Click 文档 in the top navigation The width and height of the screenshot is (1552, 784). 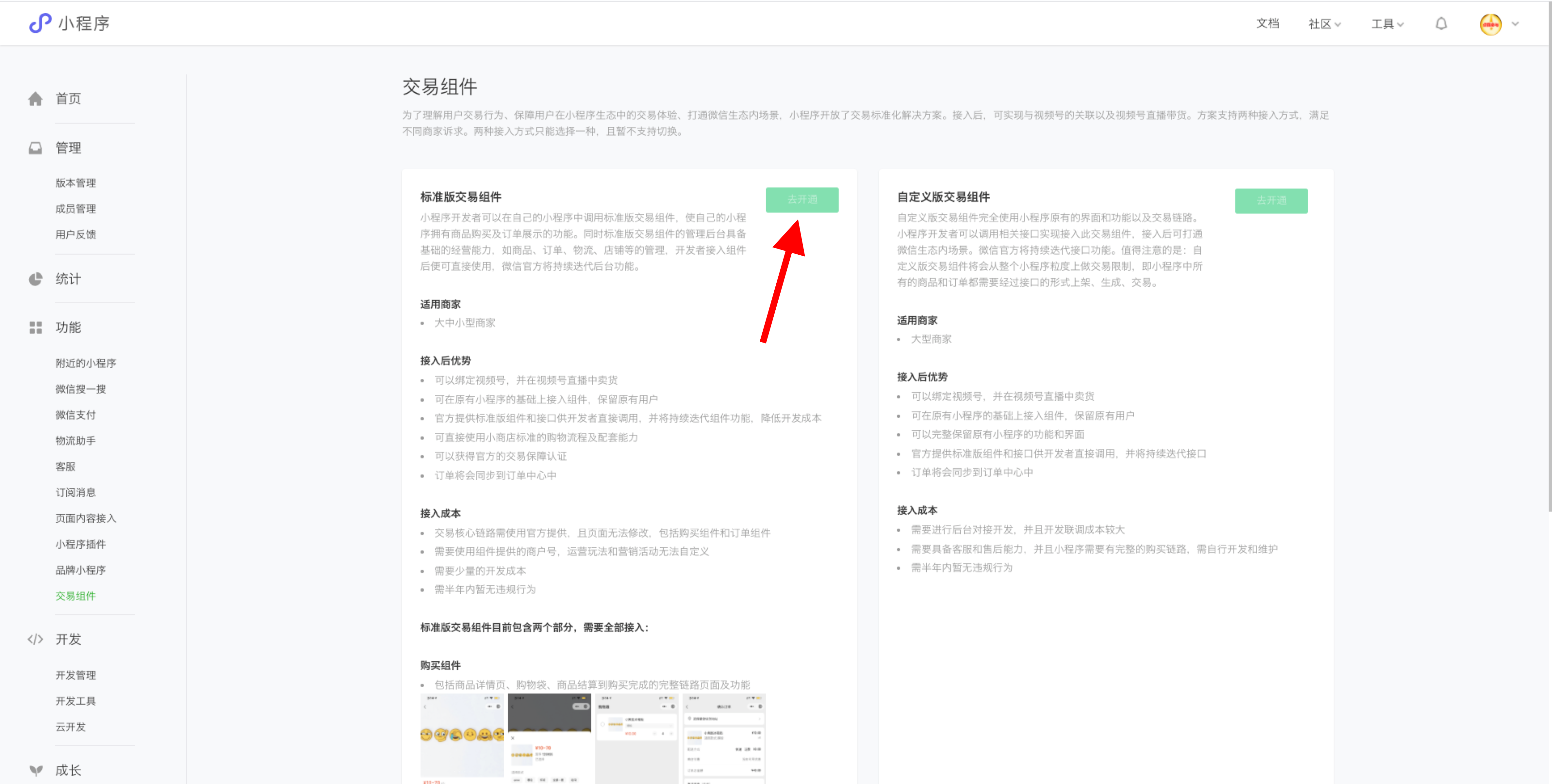1268,24
